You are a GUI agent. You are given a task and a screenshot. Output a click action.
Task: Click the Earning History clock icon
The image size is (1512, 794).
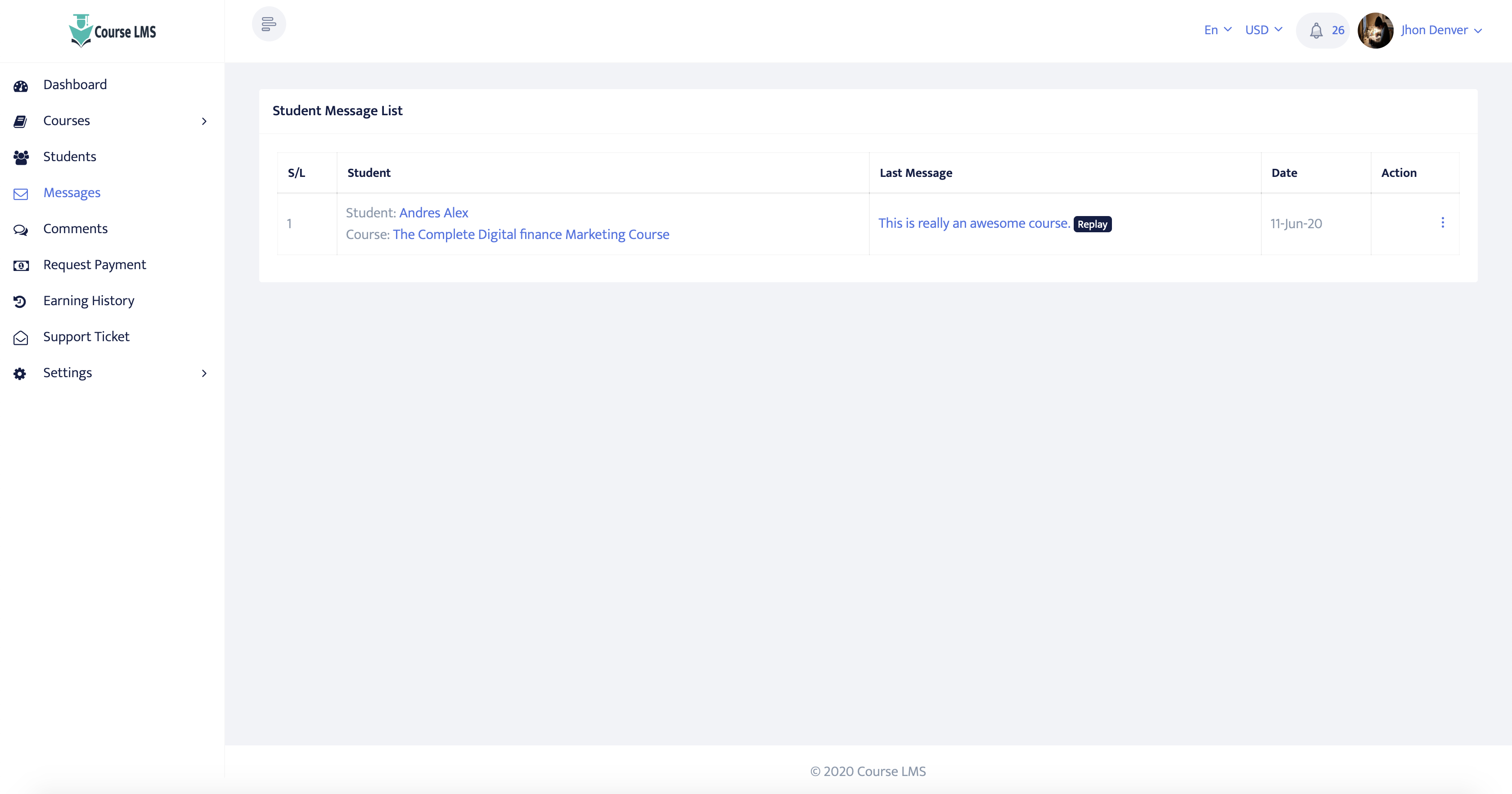pyautogui.click(x=21, y=301)
